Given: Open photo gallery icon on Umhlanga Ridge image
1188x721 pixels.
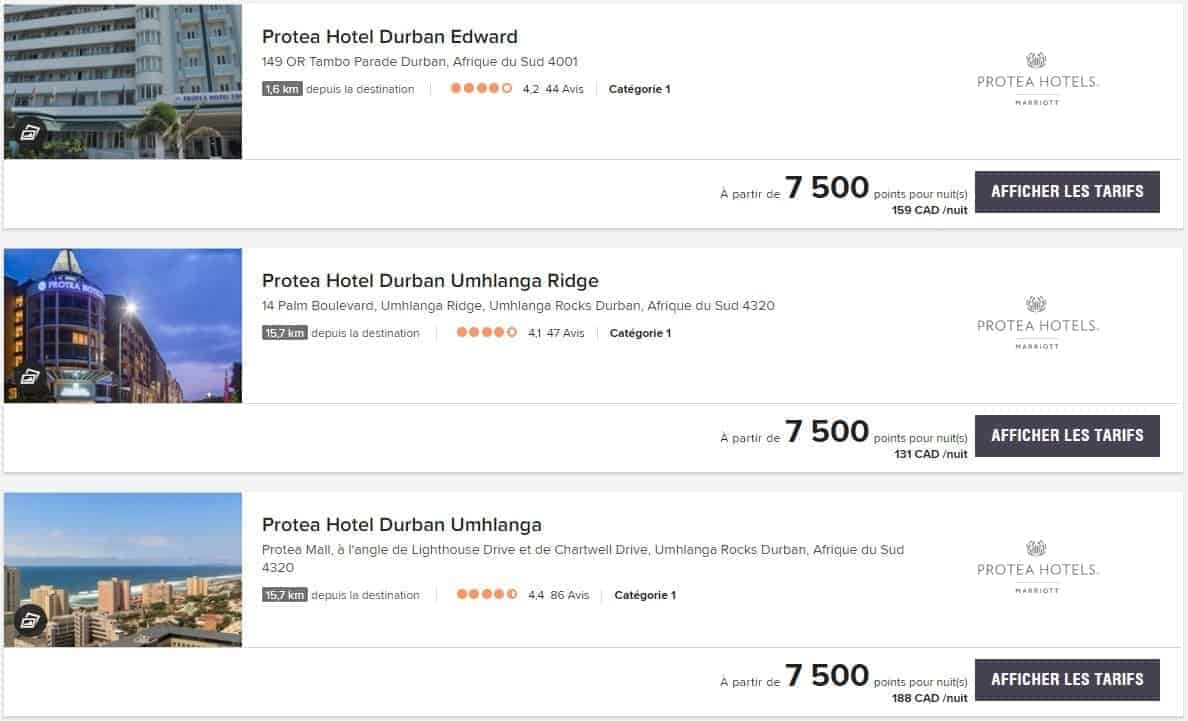Looking at the screenshot, I should click(30, 377).
